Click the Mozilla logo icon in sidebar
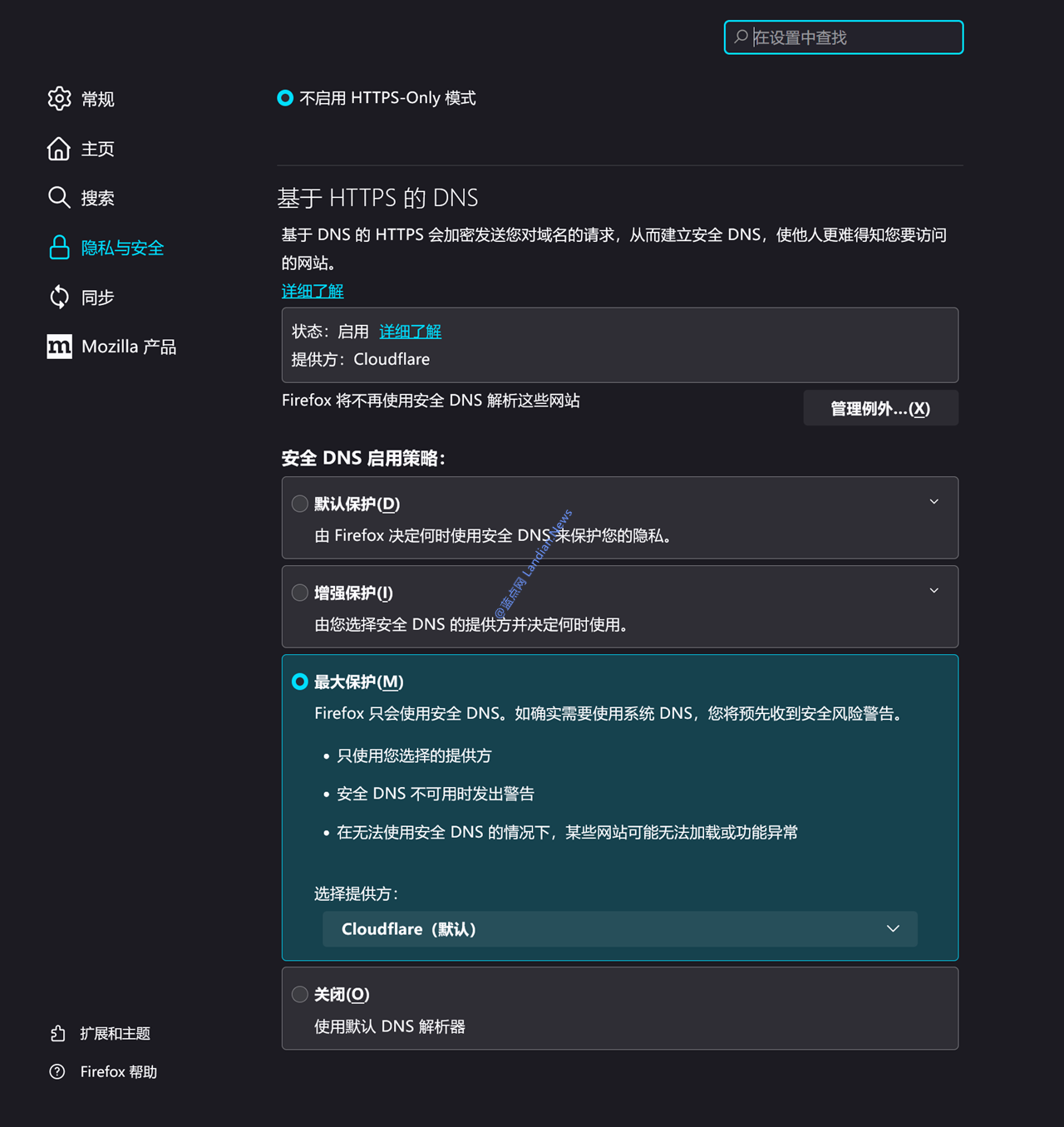Image resolution: width=1064 pixels, height=1127 pixels. [59, 347]
